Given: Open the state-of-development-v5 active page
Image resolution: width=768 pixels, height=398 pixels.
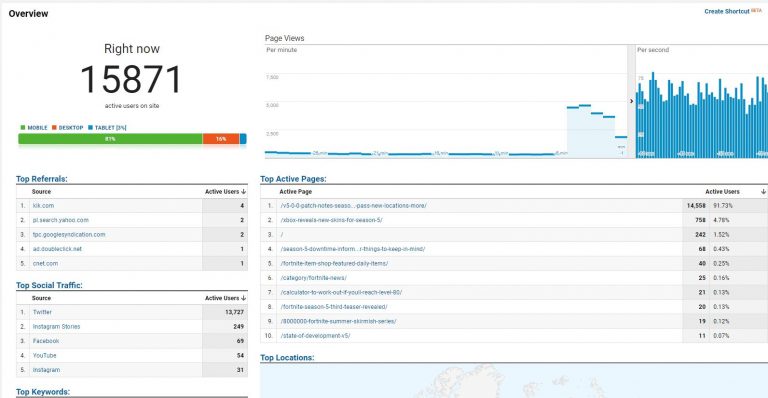Looking at the screenshot, I should (315, 336).
